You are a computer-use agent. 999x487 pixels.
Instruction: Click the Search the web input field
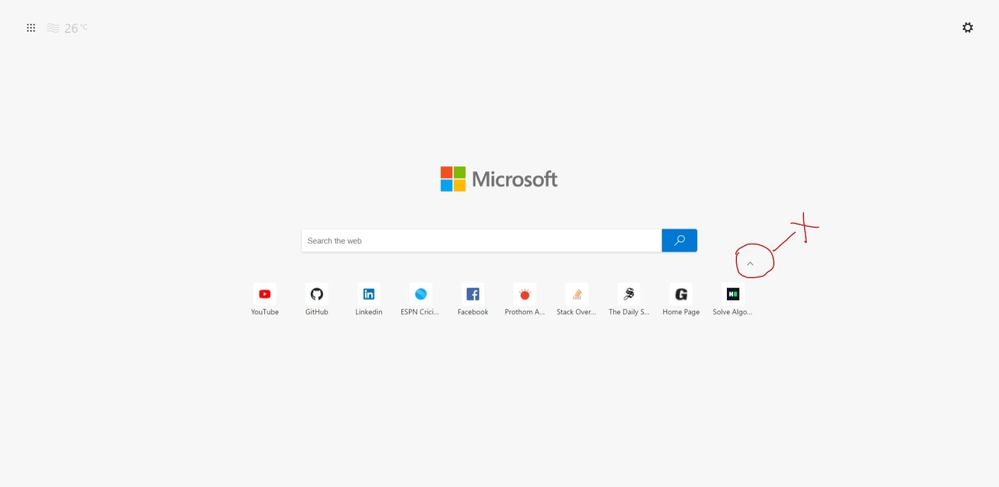pos(482,240)
